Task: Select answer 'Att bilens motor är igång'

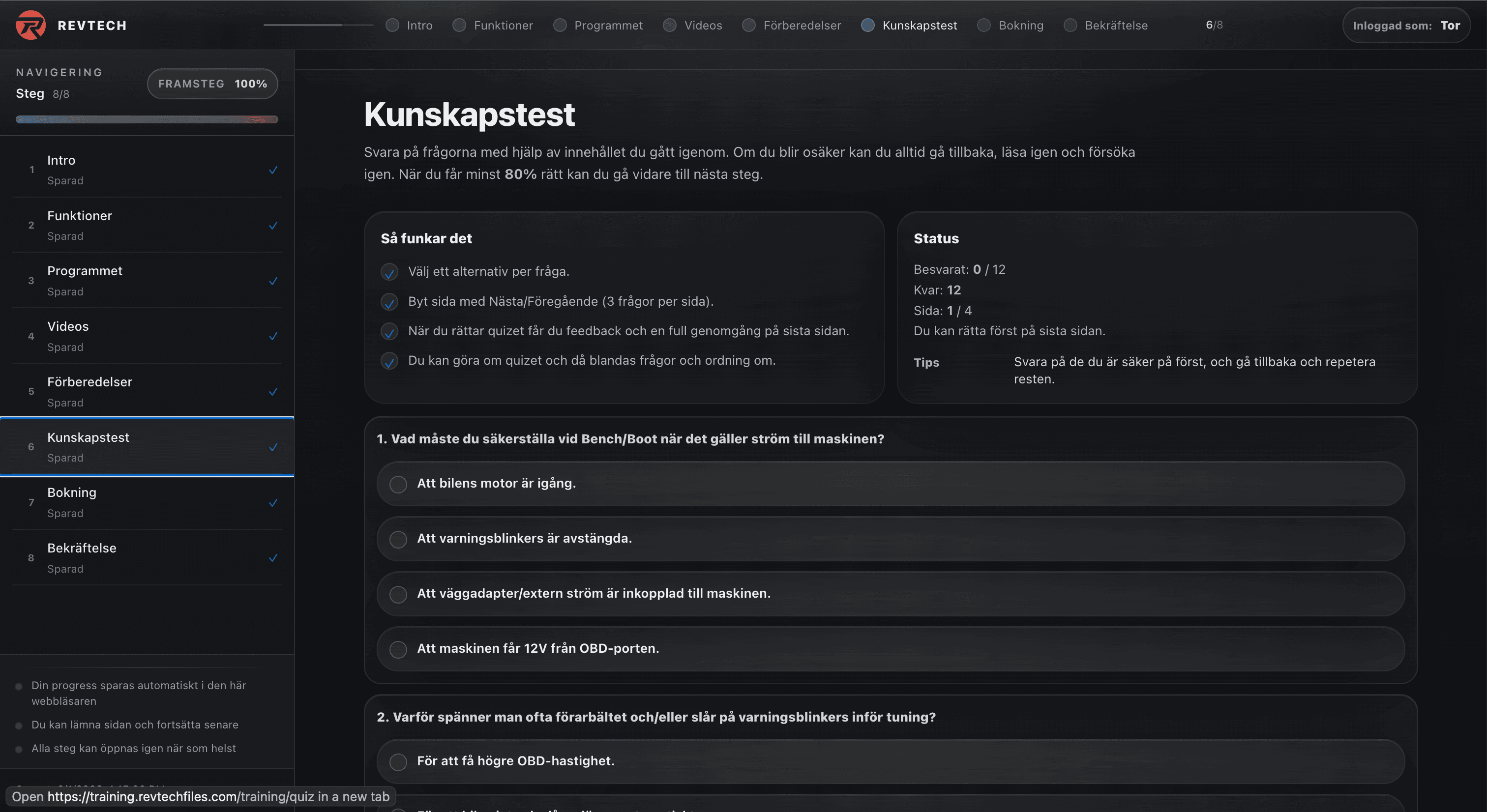Action: coord(398,484)
